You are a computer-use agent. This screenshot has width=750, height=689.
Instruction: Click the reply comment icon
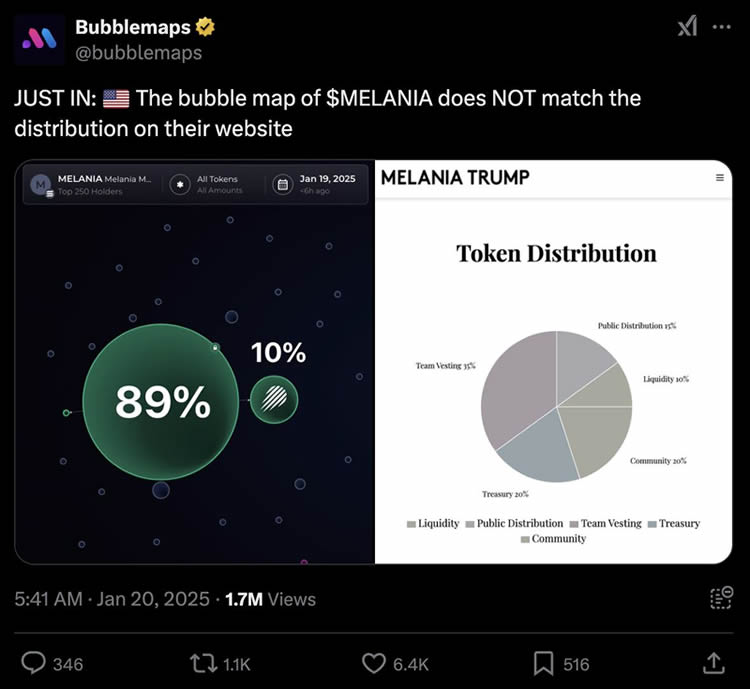pos(34,662)
